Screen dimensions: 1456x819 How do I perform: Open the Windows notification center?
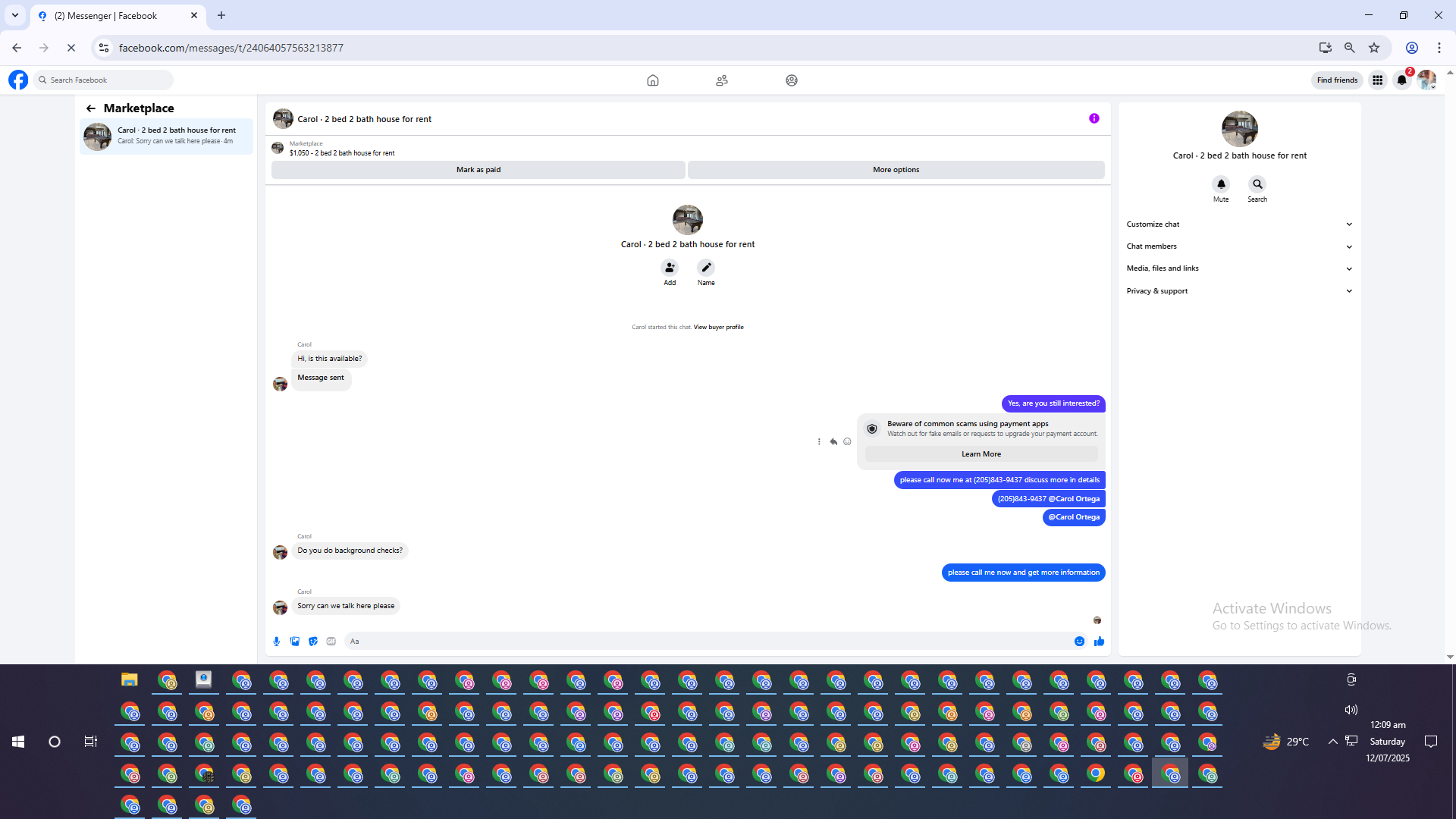pos(1431,742)
